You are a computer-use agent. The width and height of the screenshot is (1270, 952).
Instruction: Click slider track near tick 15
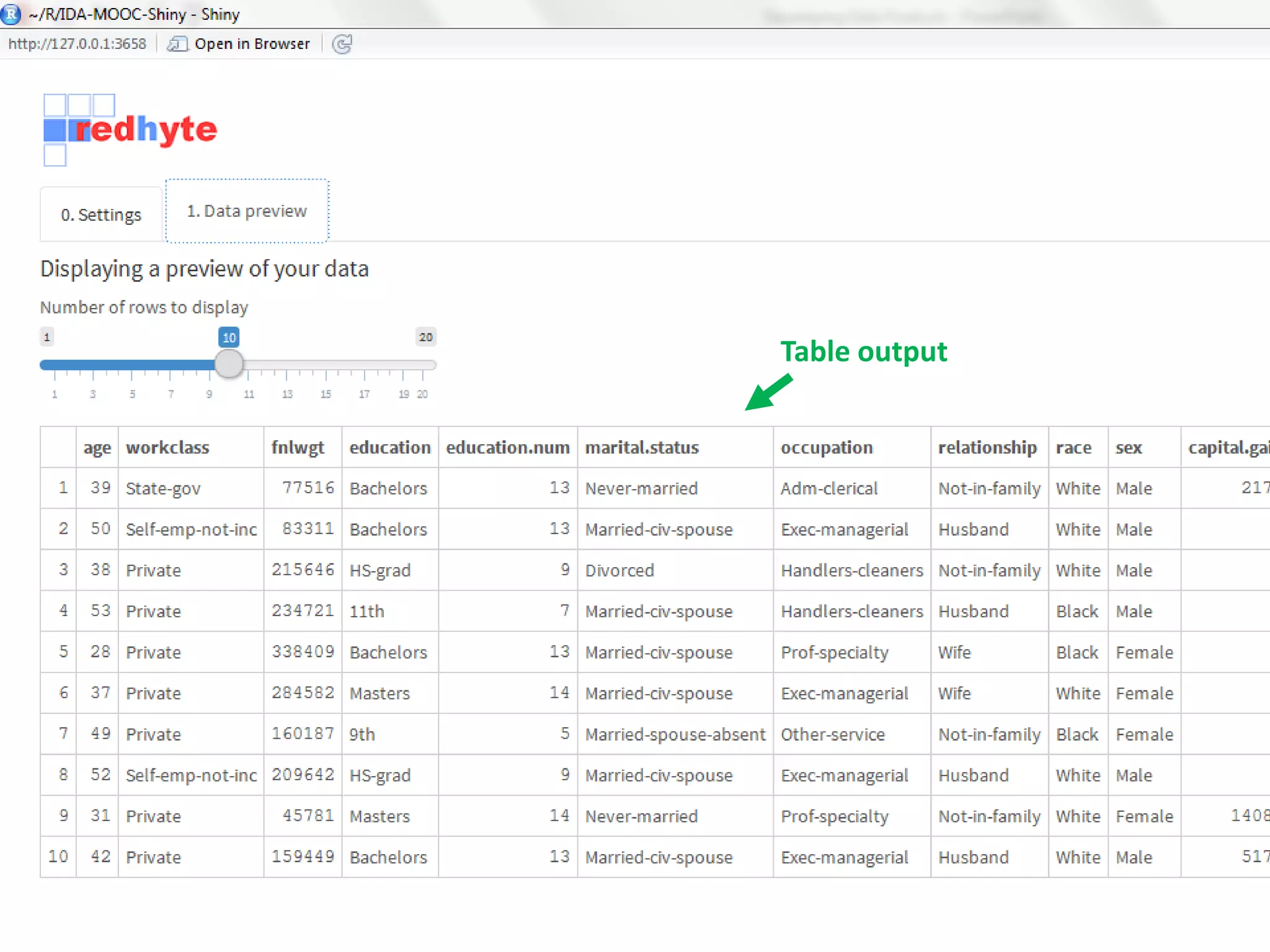(x=326, y=364)
